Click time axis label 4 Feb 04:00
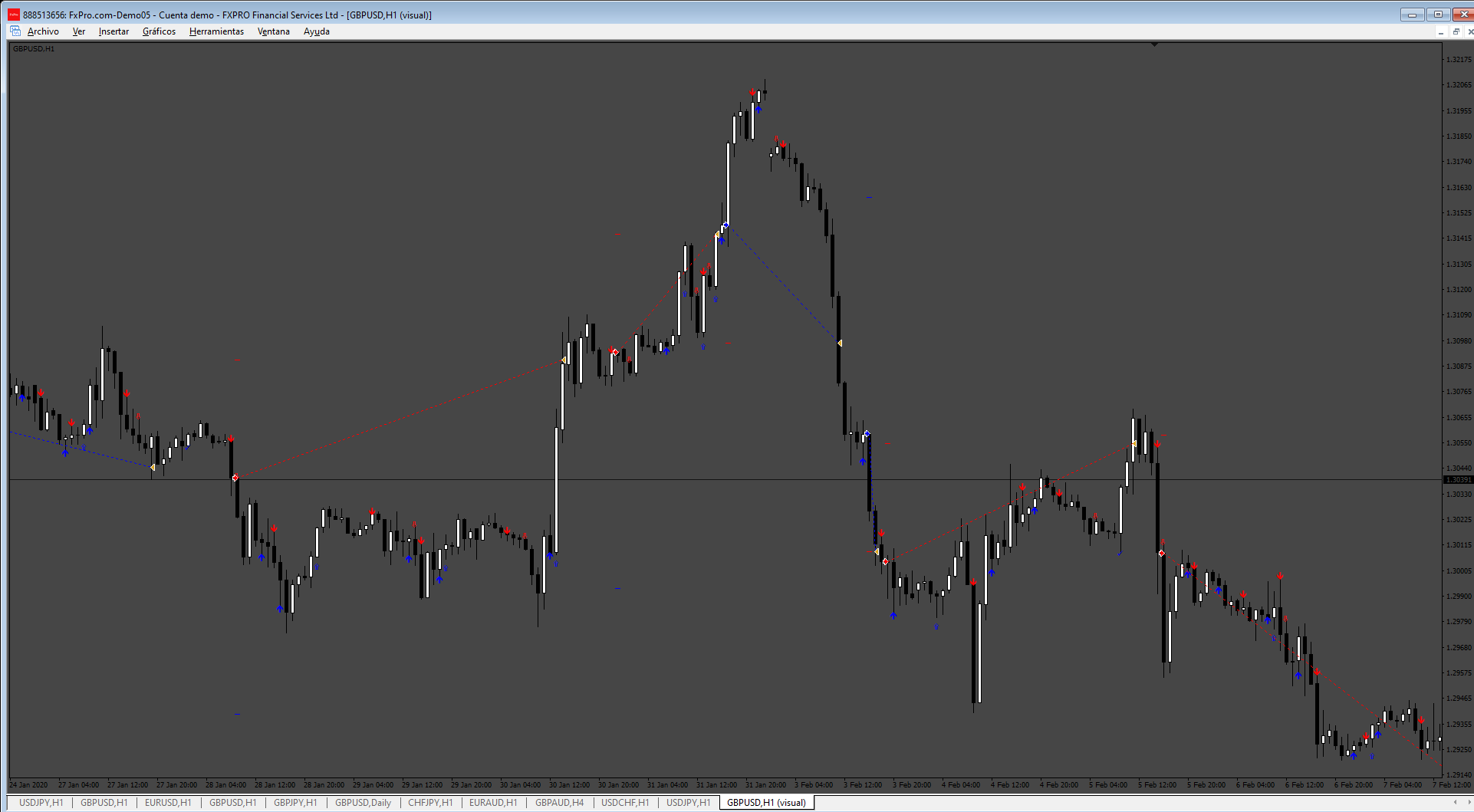 [961, 785]
